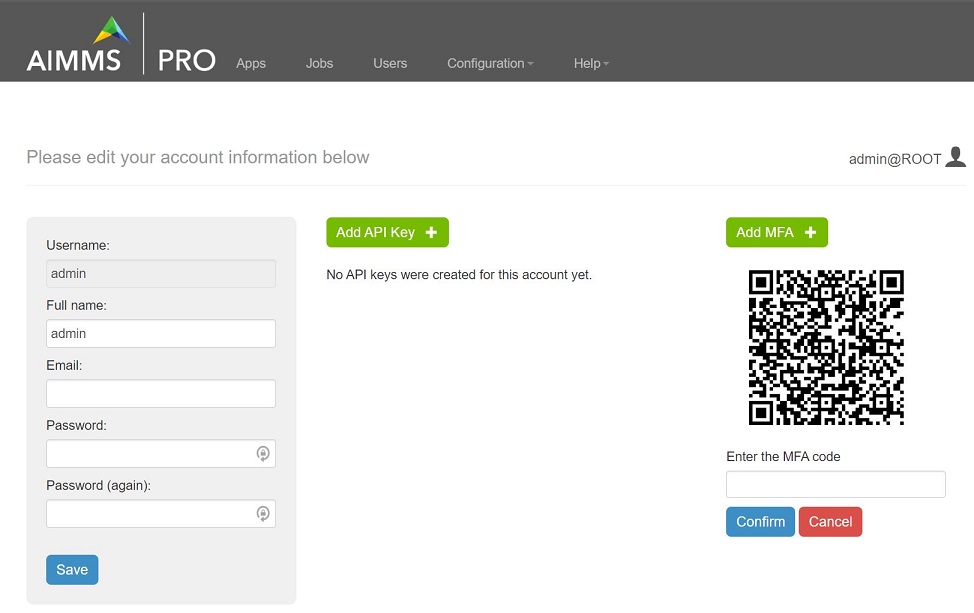
Task: Click the admin@ROOT user profile icon
Action: point(955,157)
